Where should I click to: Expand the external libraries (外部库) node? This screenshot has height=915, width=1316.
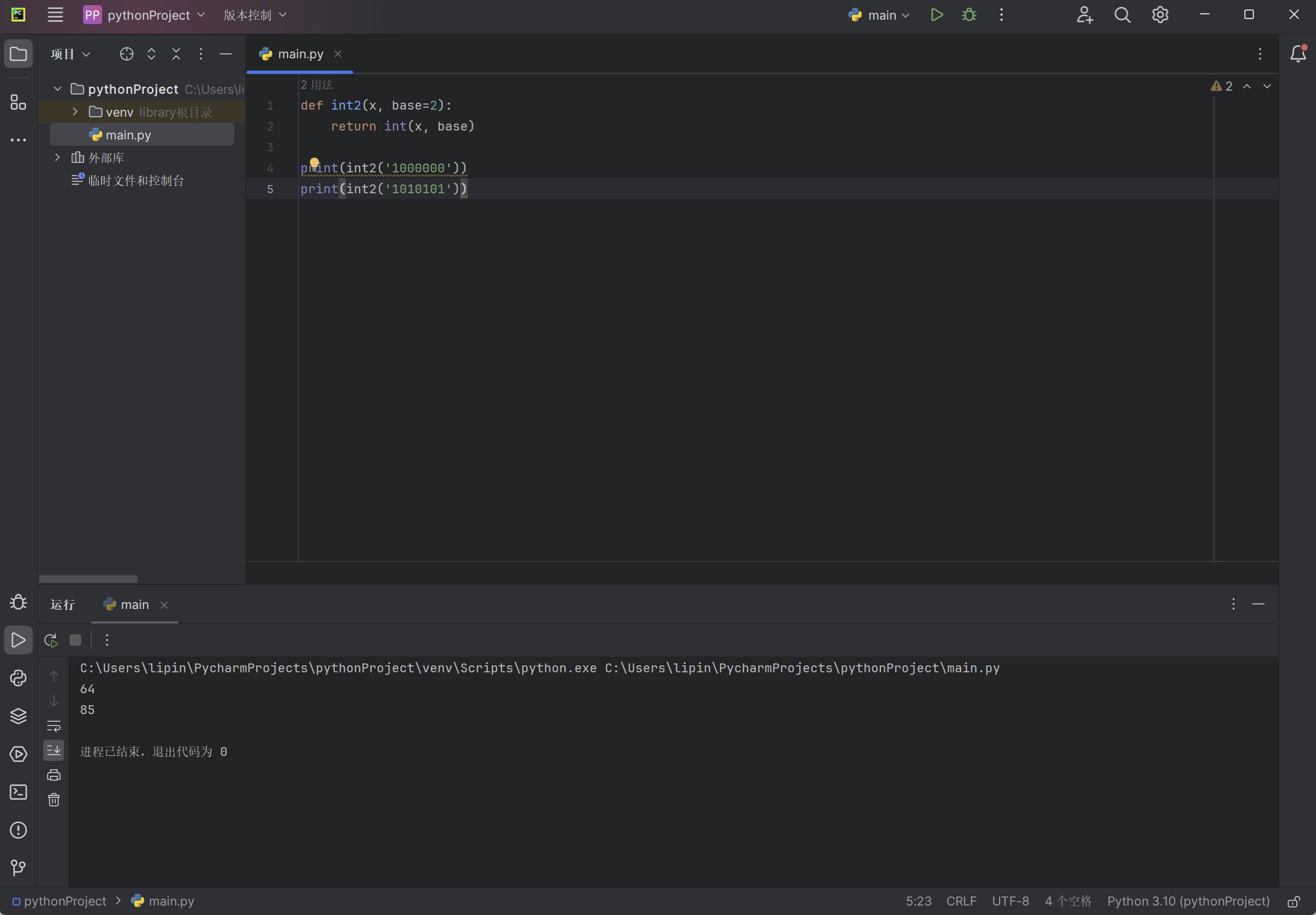[x=58, y=157]
